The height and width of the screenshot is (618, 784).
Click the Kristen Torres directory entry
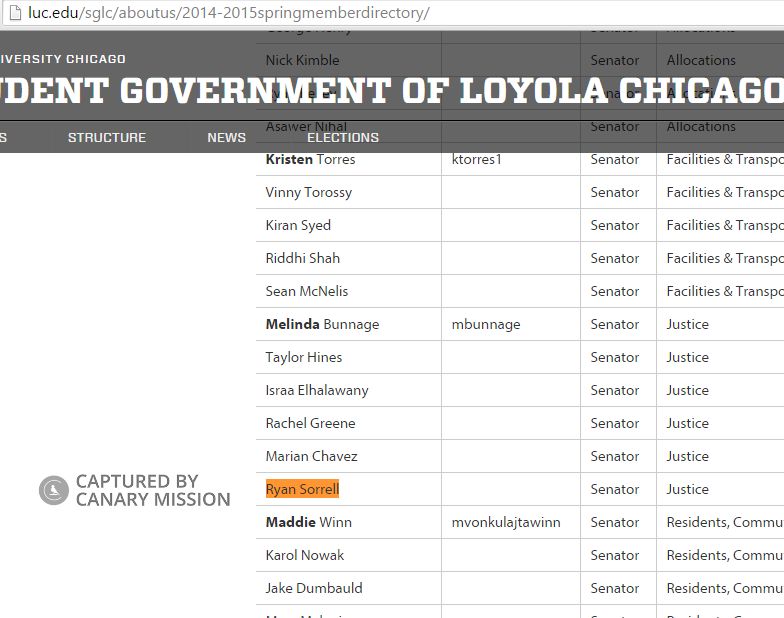point(310,159)
